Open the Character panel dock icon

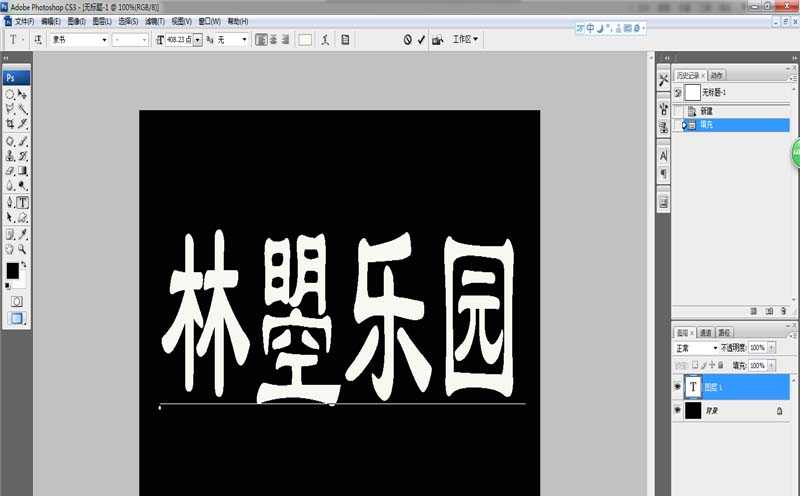pyautogui.click(x=663, y=156)
